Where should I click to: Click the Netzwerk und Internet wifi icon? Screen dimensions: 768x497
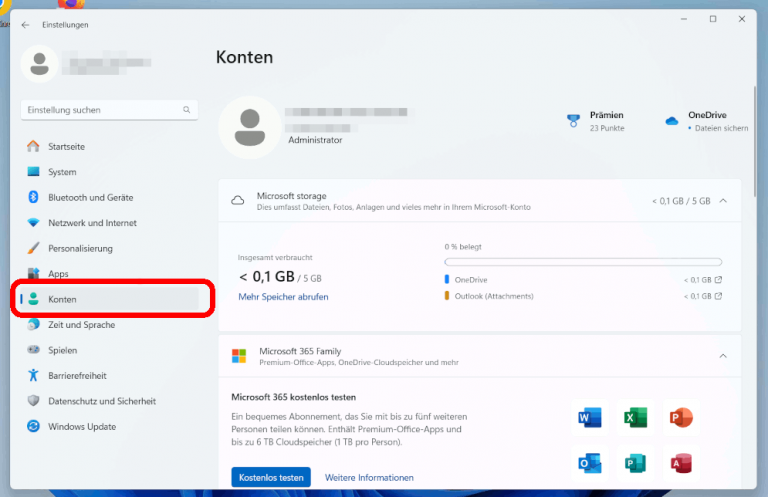(x=33, y=222)
